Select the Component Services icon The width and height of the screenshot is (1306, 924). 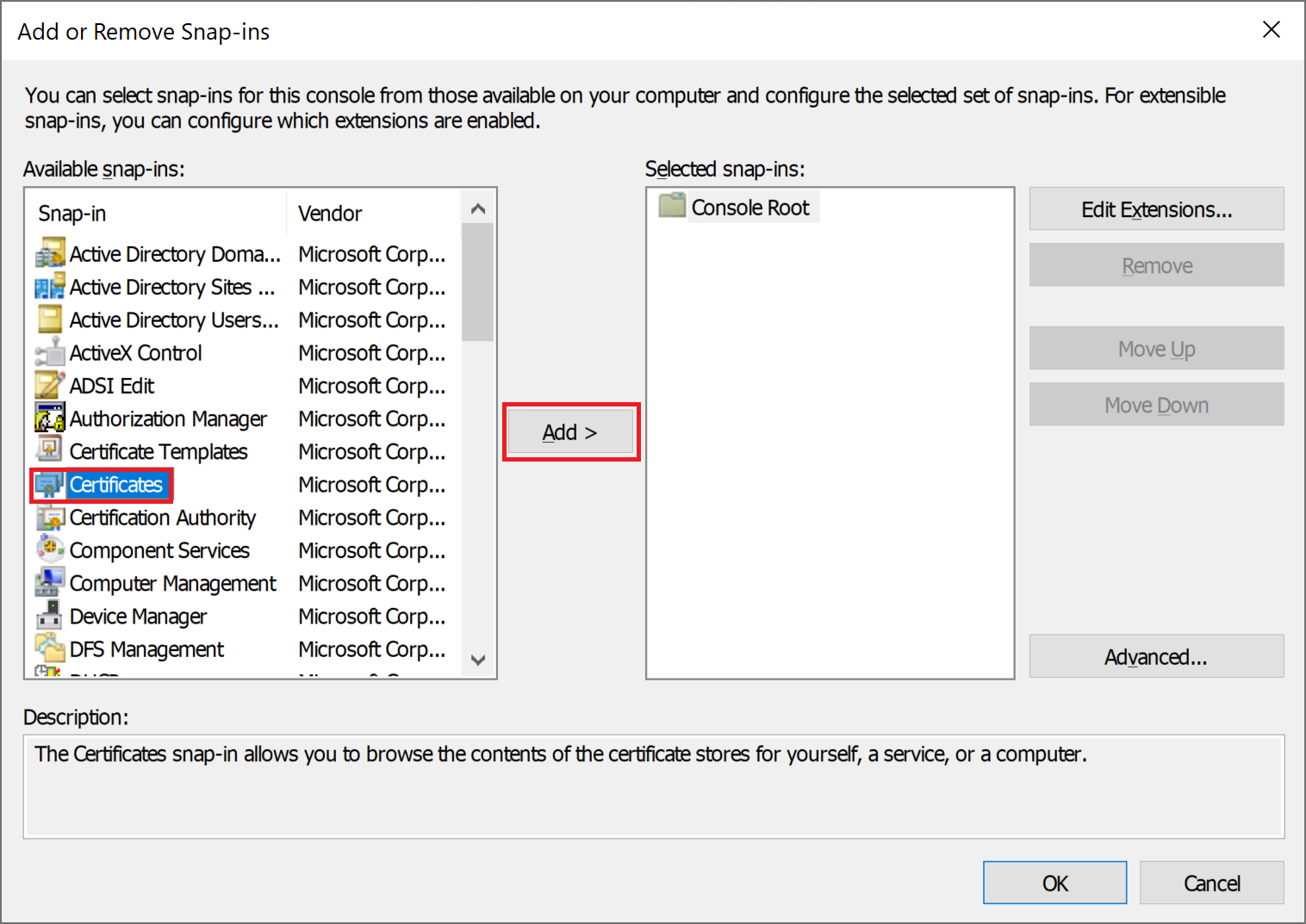click(50, 550)
